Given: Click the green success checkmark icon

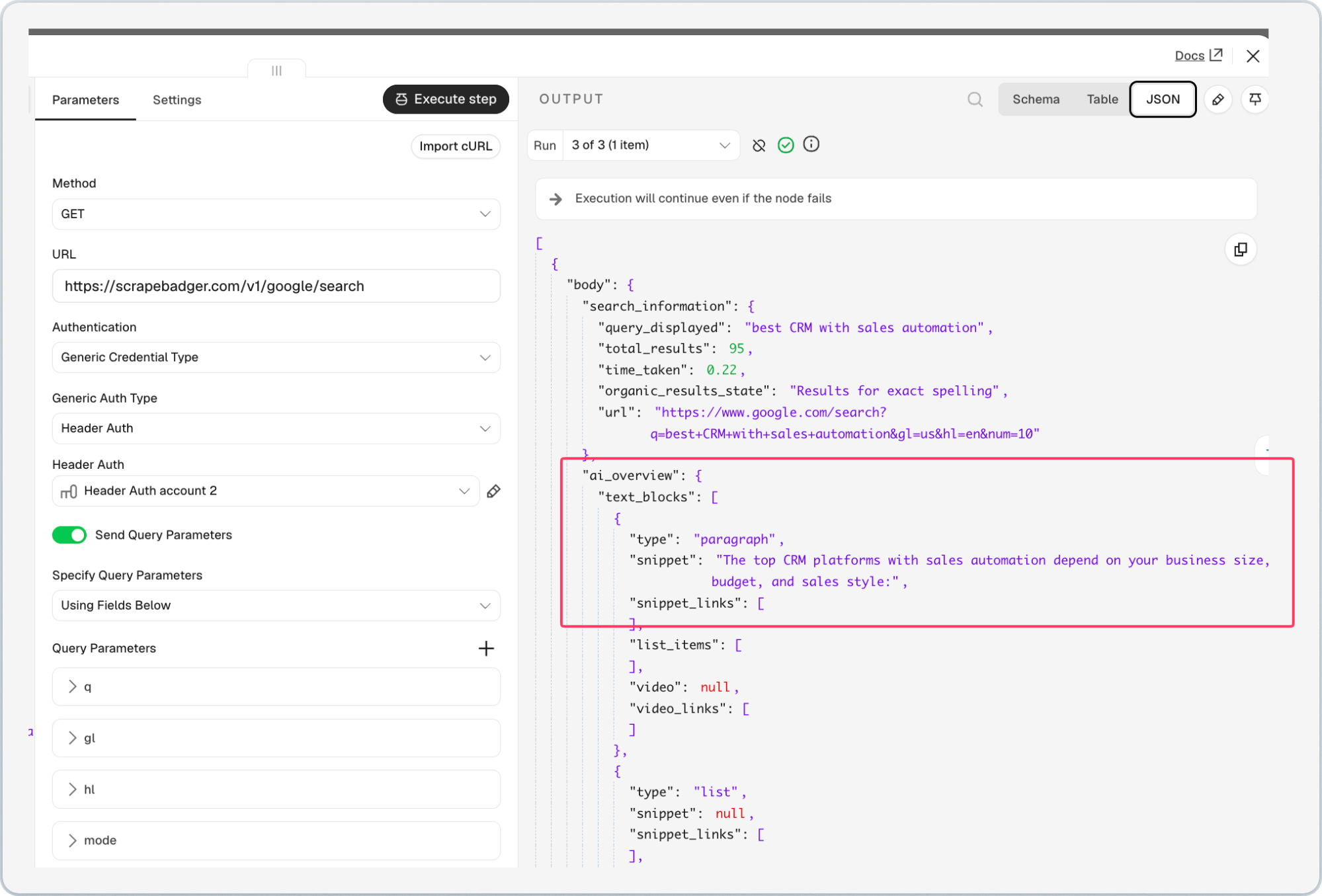Looking at the screenshot, I should [786, 145].
